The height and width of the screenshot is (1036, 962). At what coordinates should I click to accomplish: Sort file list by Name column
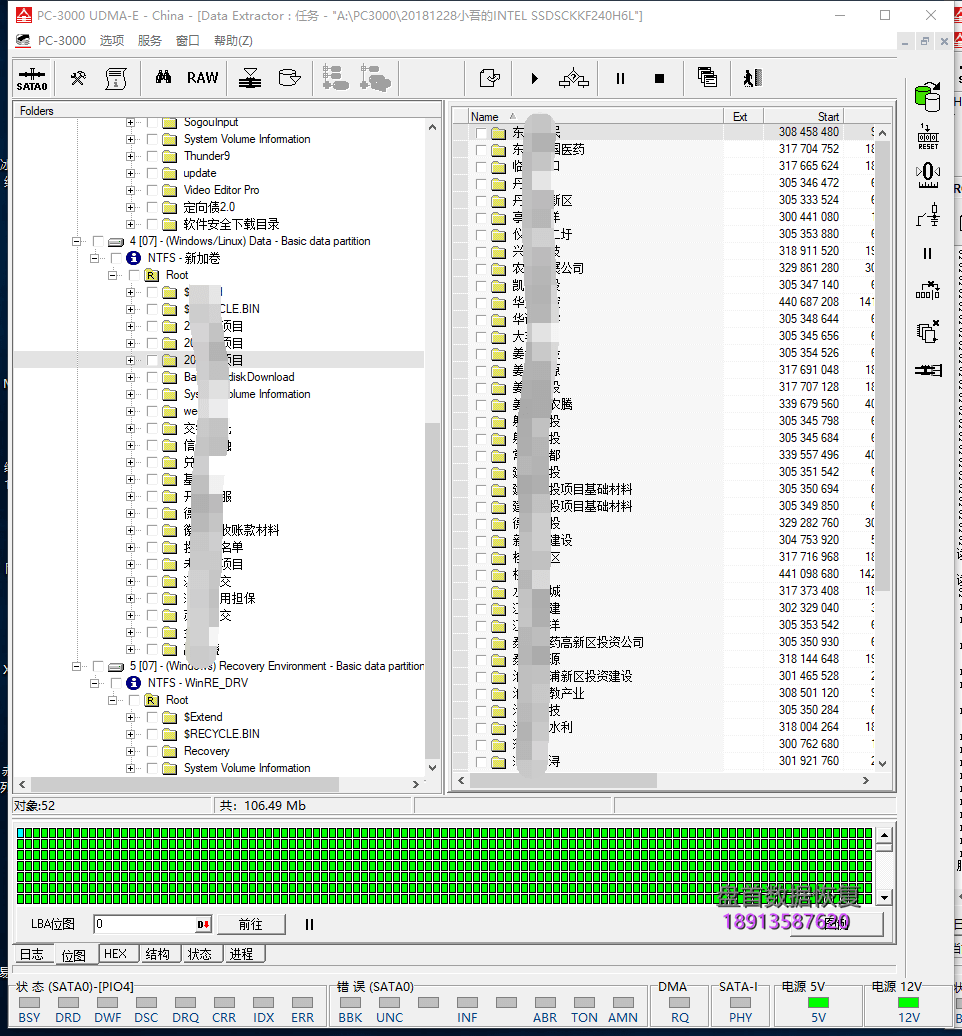pyautogui.click(x=595, y=116)
